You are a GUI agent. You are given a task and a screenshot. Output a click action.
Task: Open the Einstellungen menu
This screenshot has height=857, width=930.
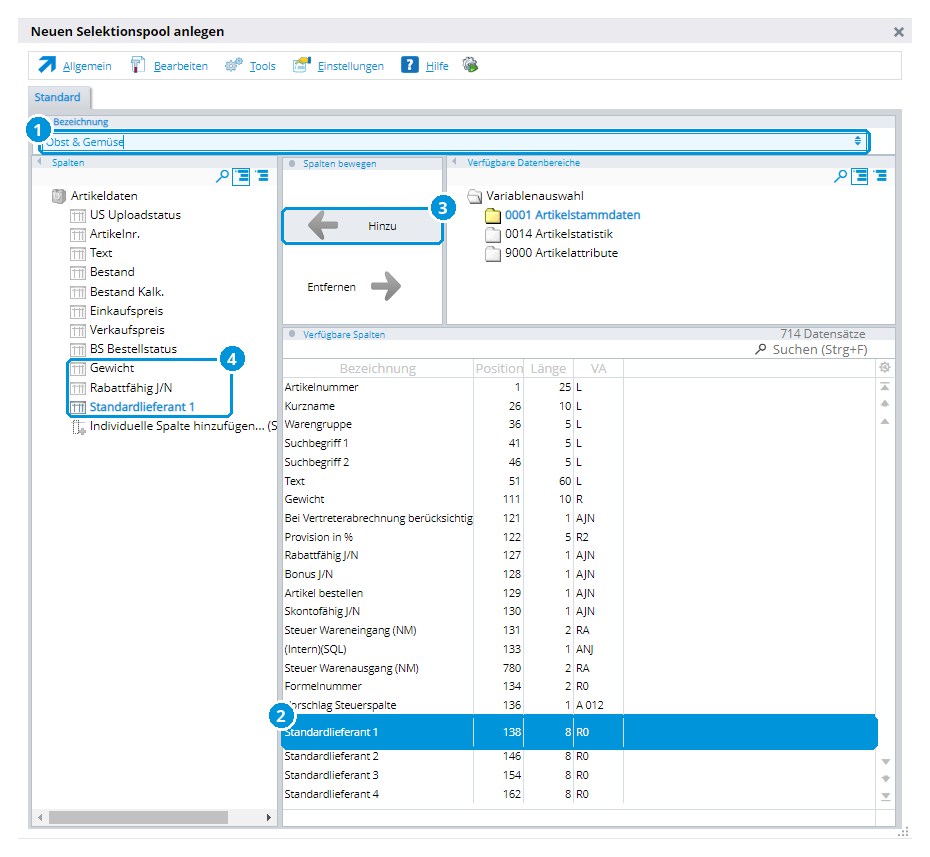pyautogui.click(x=338, y=66)
